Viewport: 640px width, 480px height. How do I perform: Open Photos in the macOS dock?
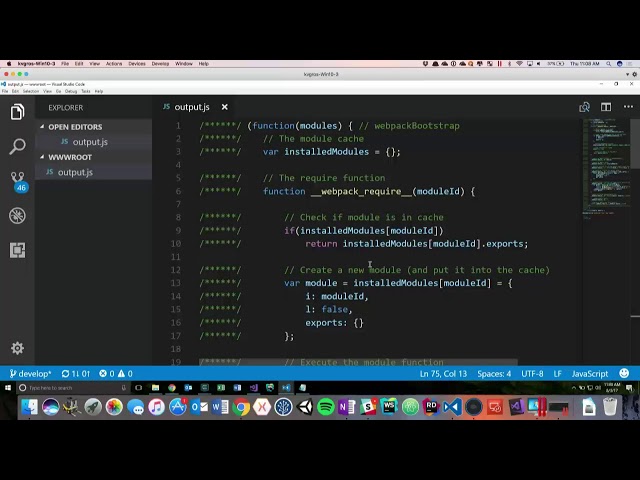pos(114,407)
